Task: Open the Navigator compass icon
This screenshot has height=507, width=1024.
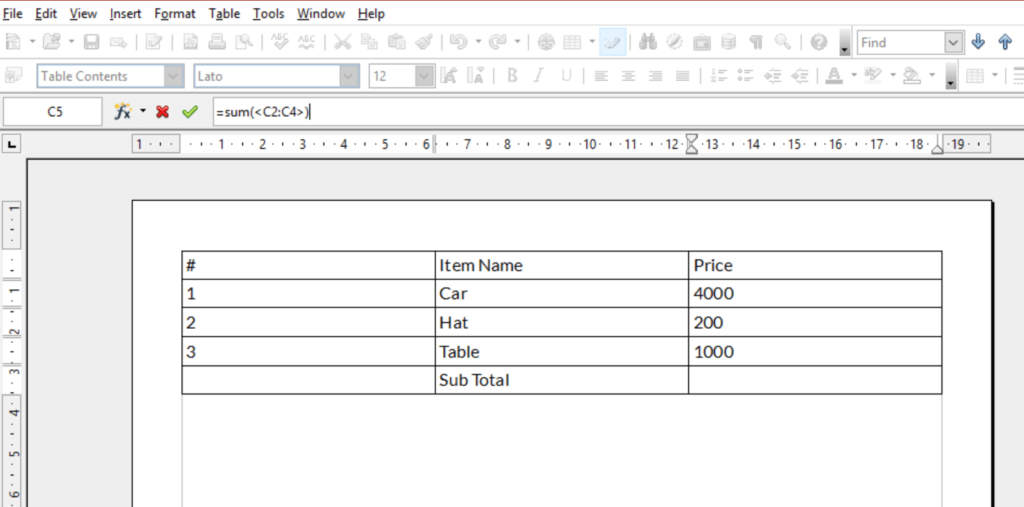Action: coord(675,42)
